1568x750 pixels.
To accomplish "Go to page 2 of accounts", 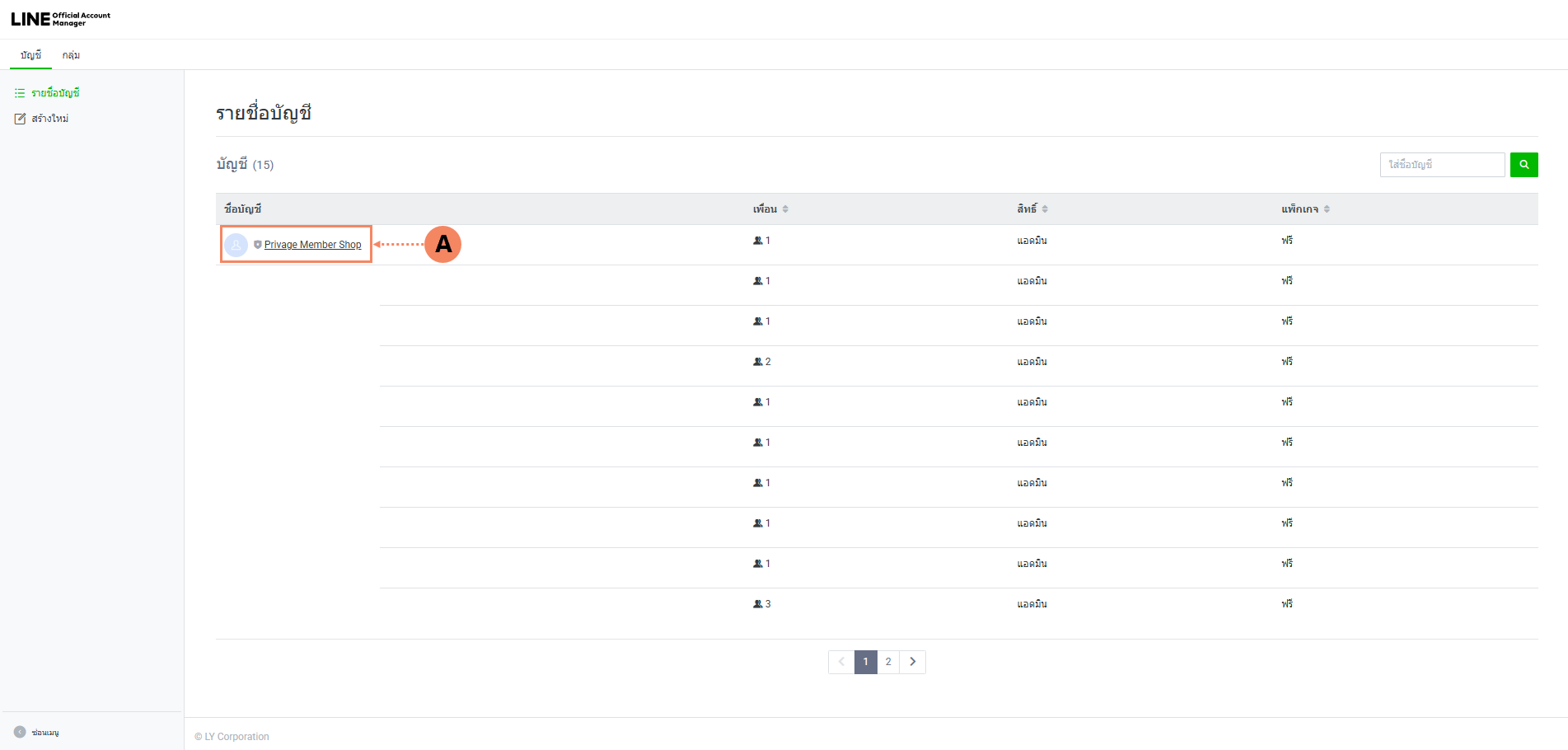I will pos(888,662).
